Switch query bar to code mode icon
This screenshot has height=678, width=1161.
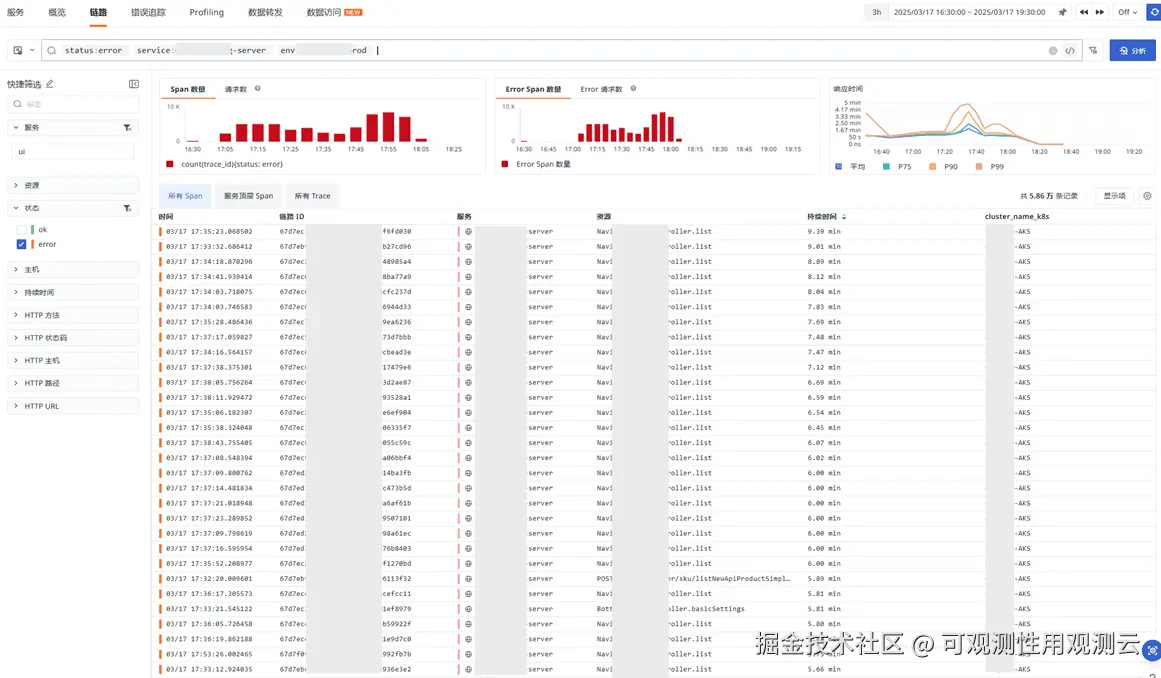coord(1070,50)
